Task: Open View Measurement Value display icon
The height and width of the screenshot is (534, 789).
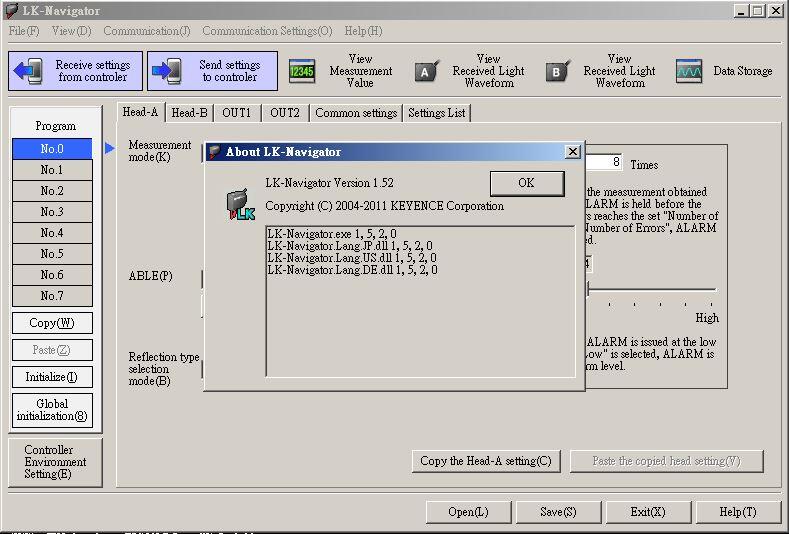Action: 302,71
